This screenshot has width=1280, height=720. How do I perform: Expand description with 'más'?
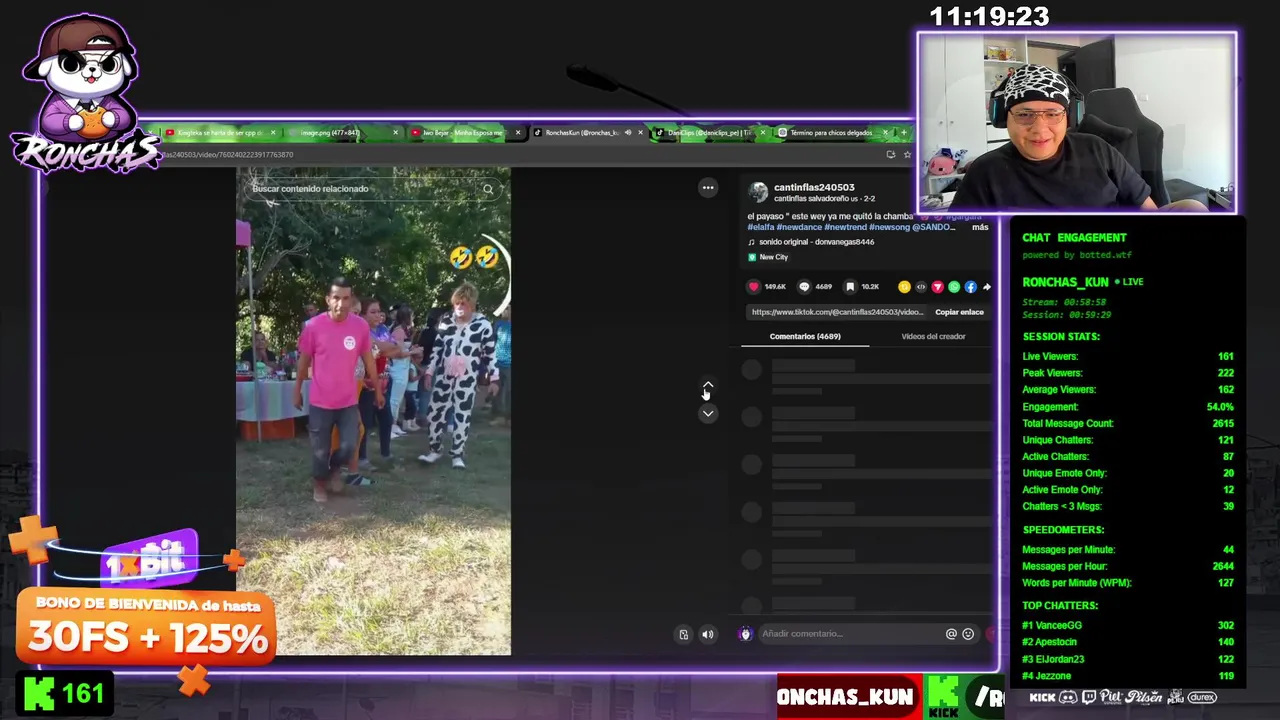click(x=980, y=227)
